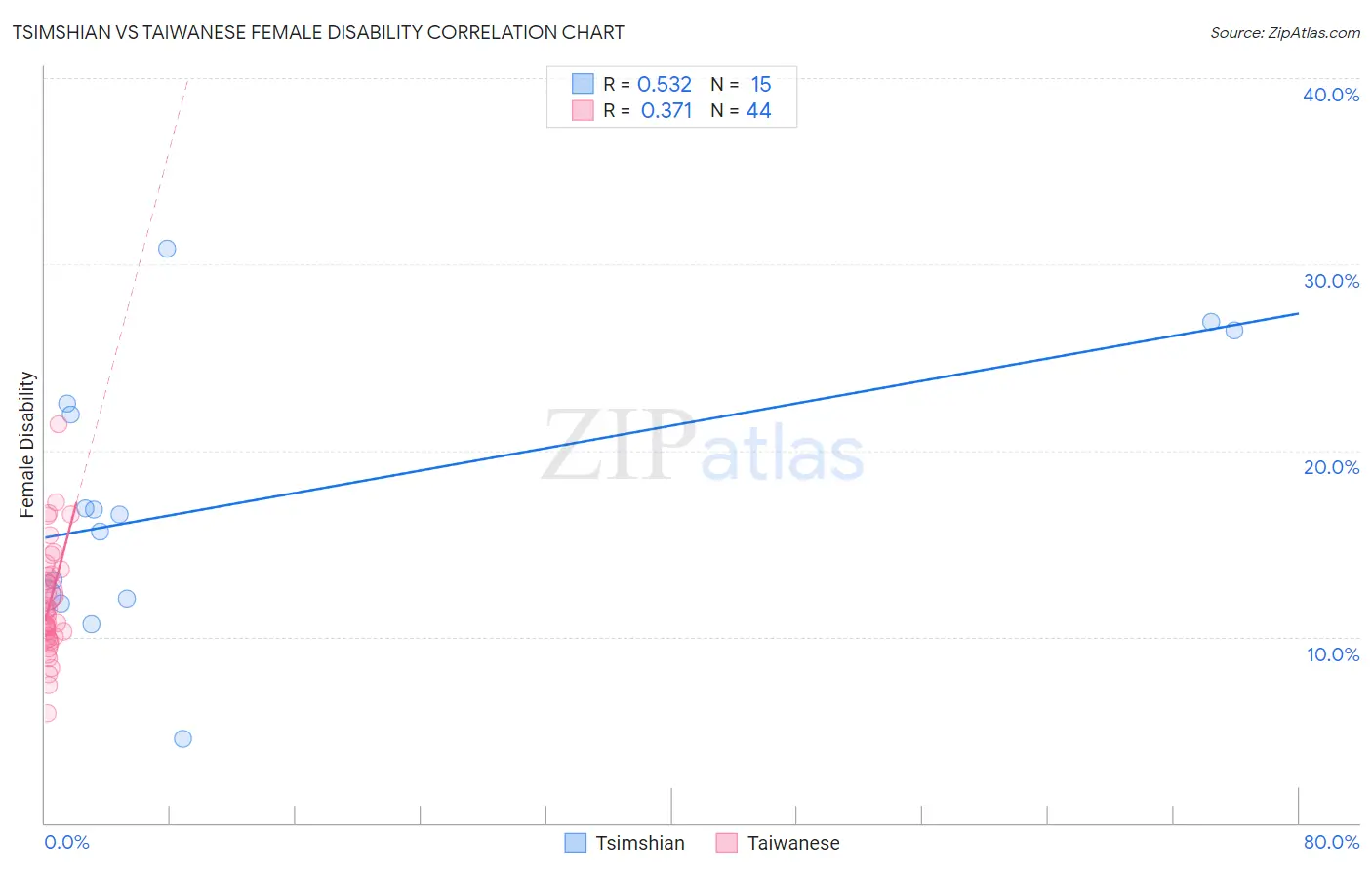This screenshot has height=870, width=1372.
Task: Click the pink swatch in the R=0.371 box
Action: click(x=583, y=110)
